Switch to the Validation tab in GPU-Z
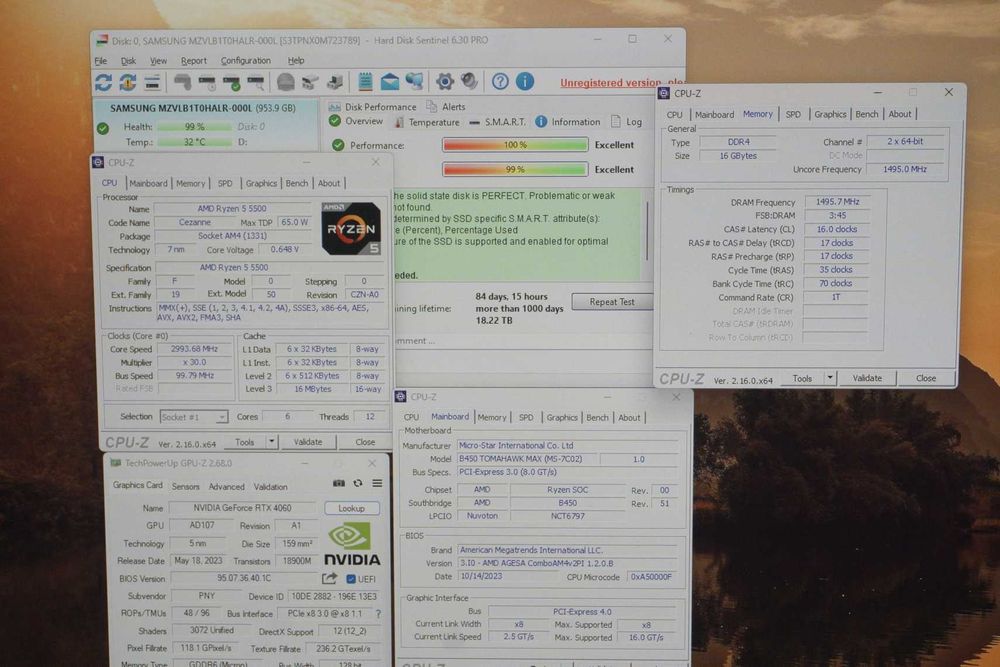 tap(270, 487)
